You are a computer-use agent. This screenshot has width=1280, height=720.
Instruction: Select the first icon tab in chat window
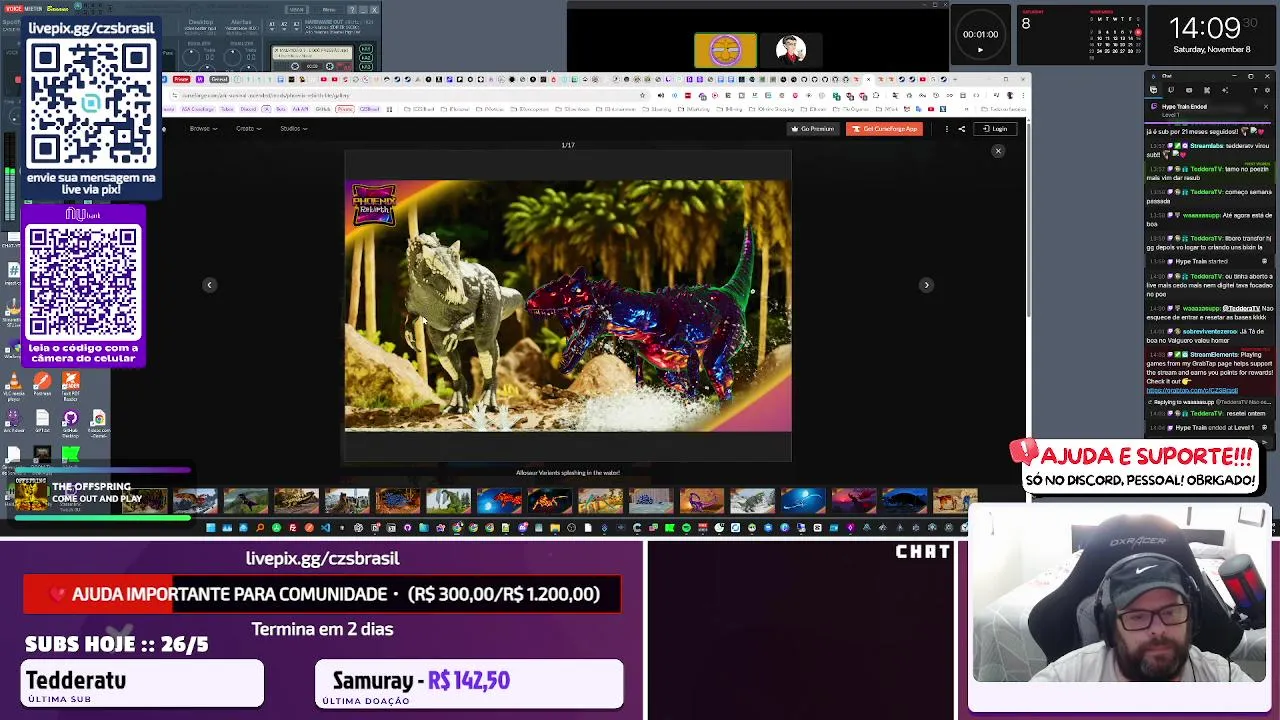pos(1153,90)
